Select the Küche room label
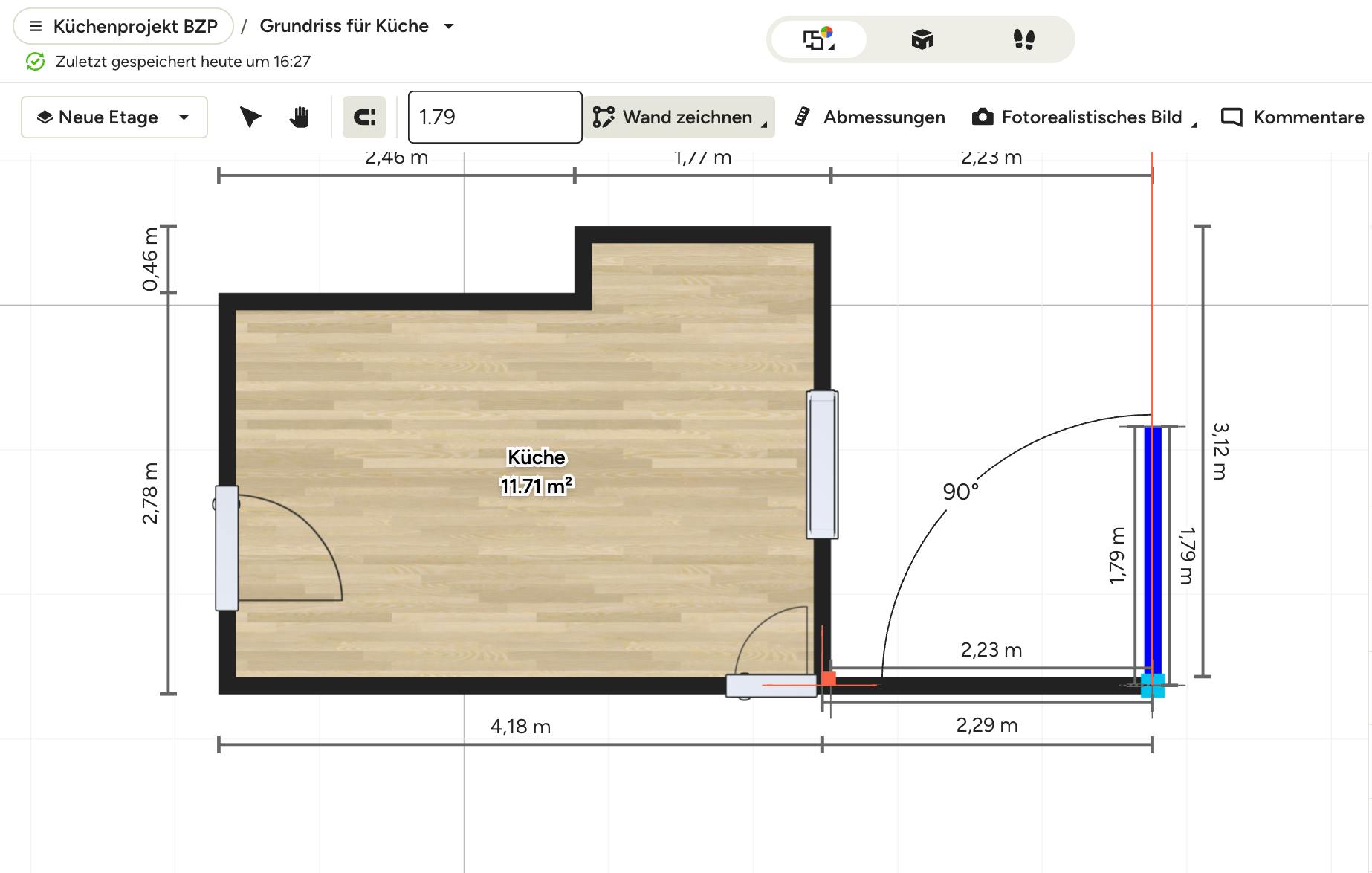The width and height of the screenshot is (1372, 873). tap(536, 457)
